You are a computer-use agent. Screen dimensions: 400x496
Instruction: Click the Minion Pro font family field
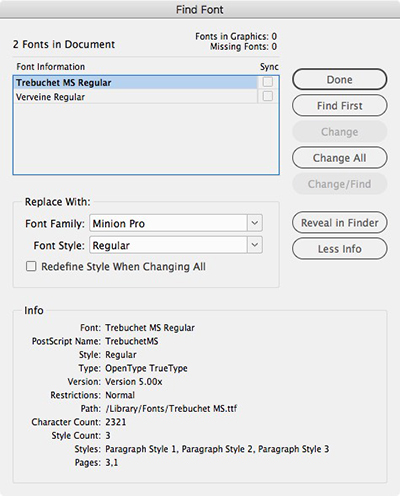pyautogui.click(x=168, y=223)
